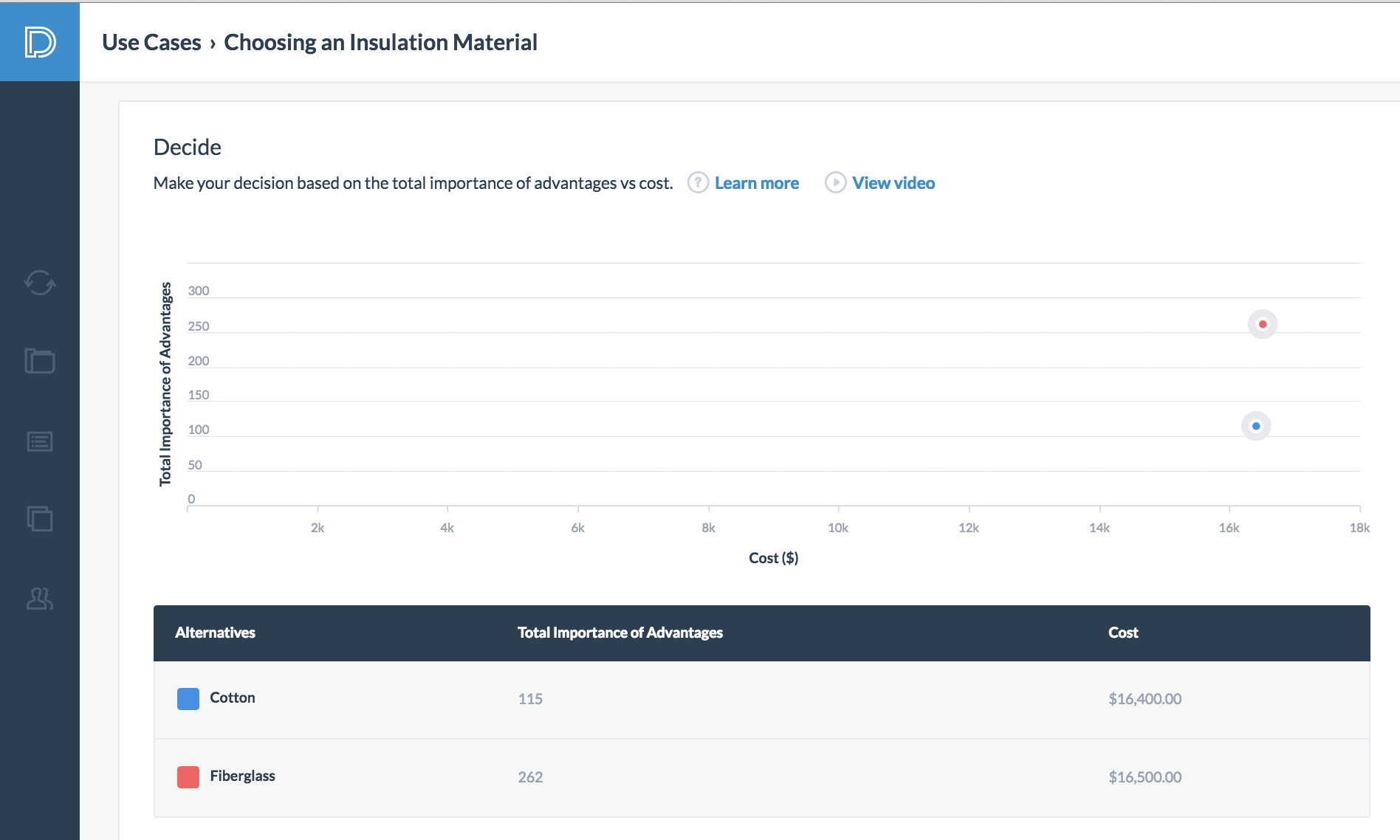Image resolution: width=1400 pixels, height=840 pixels.
Task: Click the Cost column header
Action: tap(1123, 633)
